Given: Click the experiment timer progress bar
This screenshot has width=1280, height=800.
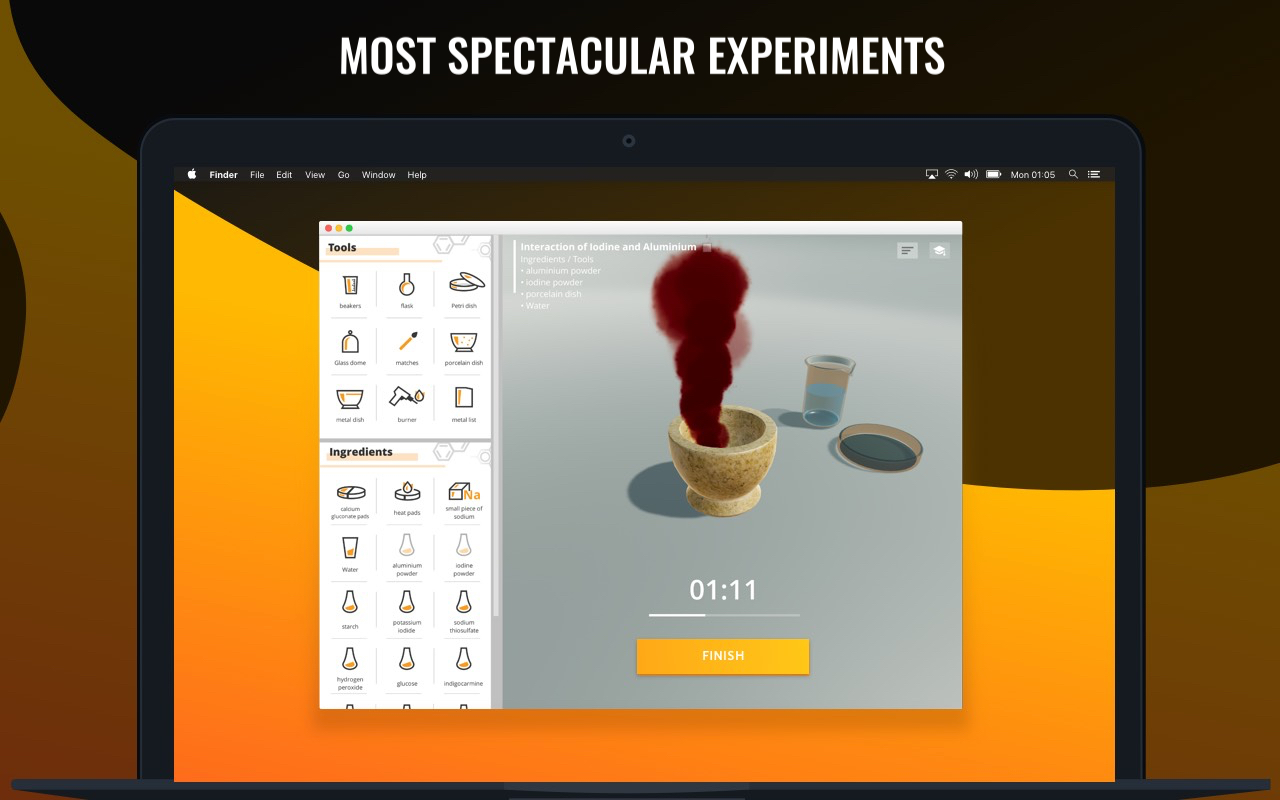Looking at the screenshot, I should 724,615.
